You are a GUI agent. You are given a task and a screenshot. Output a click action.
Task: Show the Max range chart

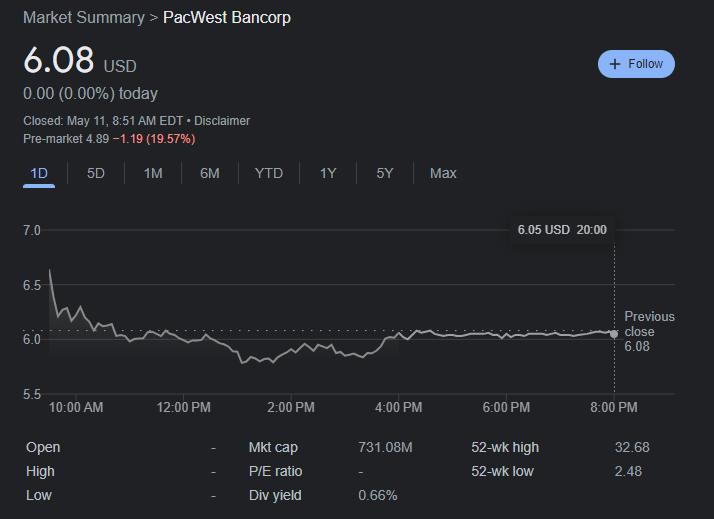click(x=443, y=173)
